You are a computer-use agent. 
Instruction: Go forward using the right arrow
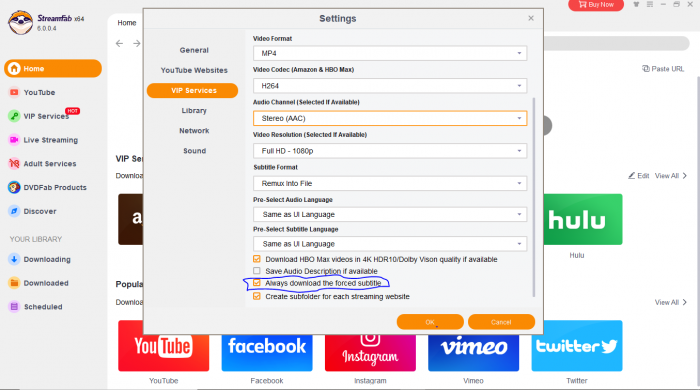point(137,43)
